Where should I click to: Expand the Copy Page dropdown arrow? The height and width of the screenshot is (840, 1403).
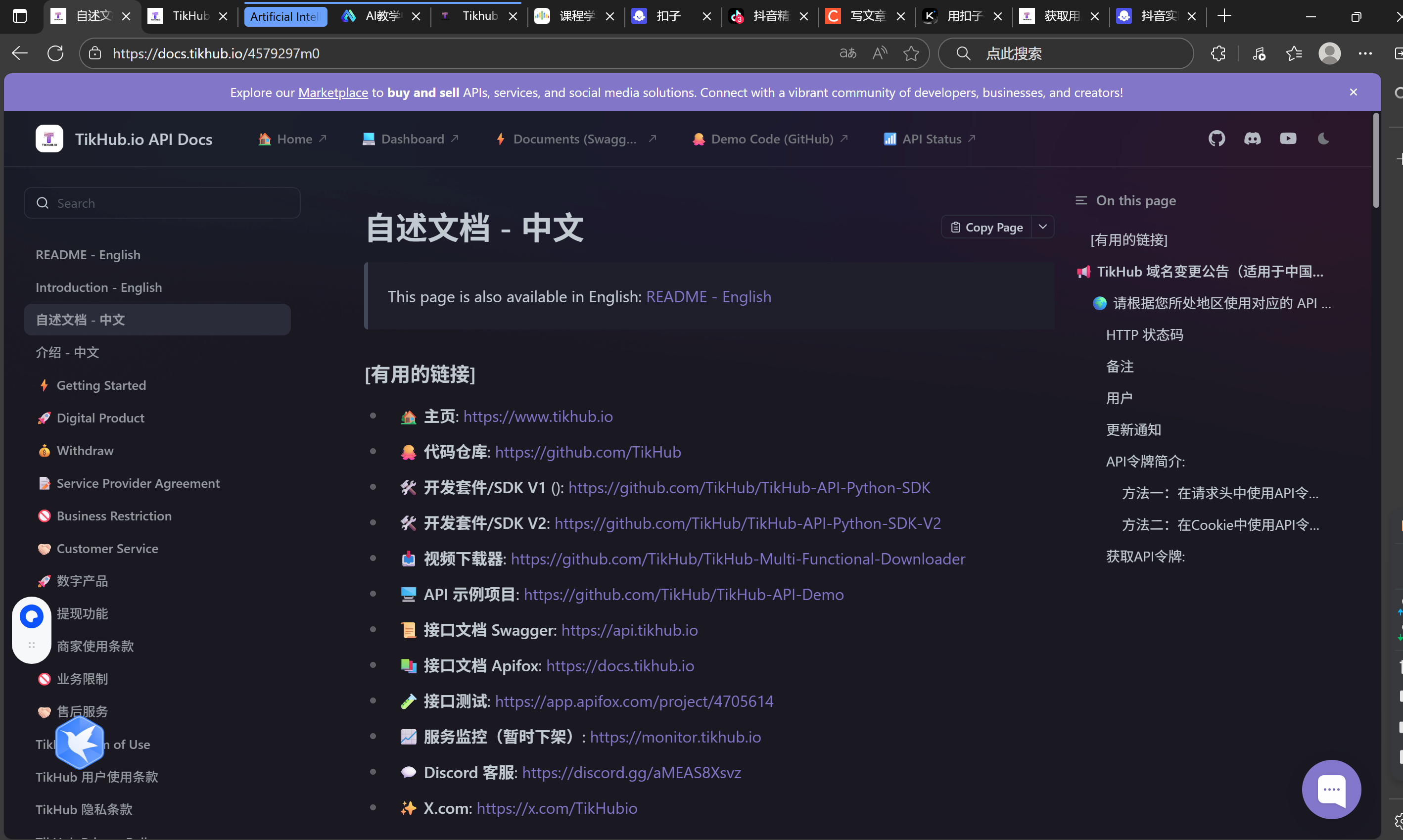point(1042,227)
